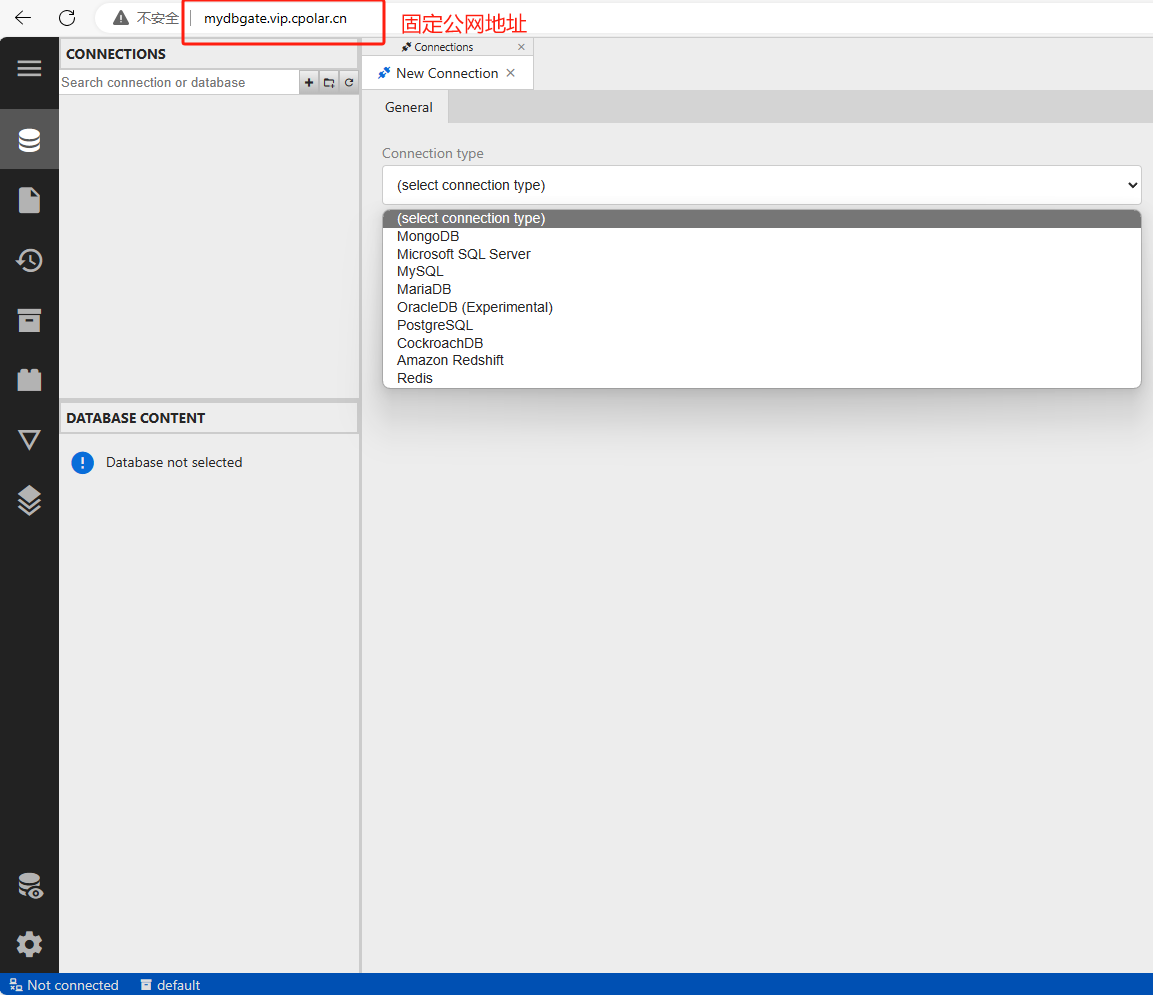Image resolution: width=1153 pixels, height=995 pixels.
Task: Click the default archive status entry
Action: (x=170, y=985)
